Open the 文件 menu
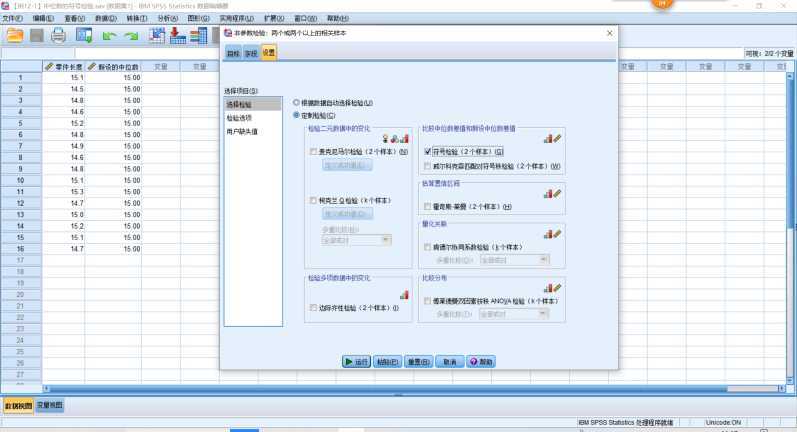 point(12,18)
